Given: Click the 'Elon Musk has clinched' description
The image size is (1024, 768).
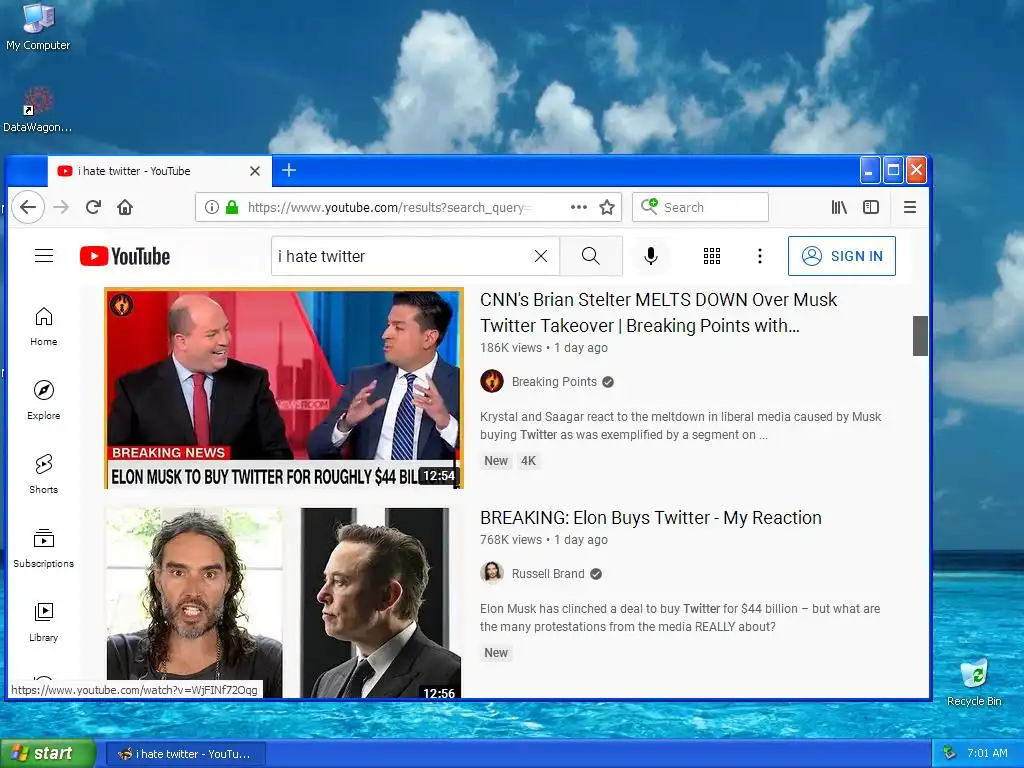Looking at the screenshot, I should 680,618.
